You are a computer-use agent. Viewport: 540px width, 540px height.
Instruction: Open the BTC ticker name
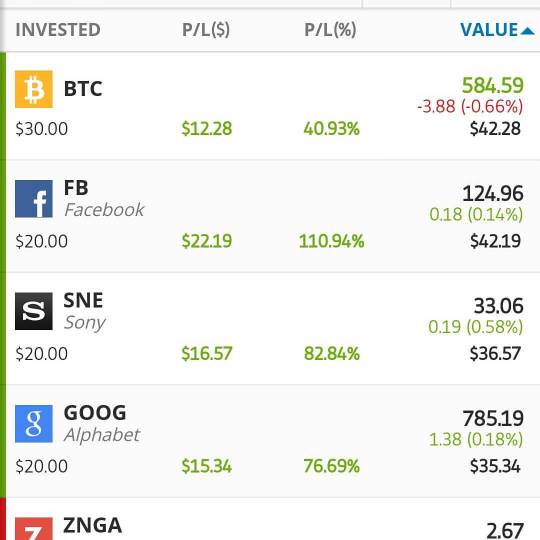click(x=83, y=89)
